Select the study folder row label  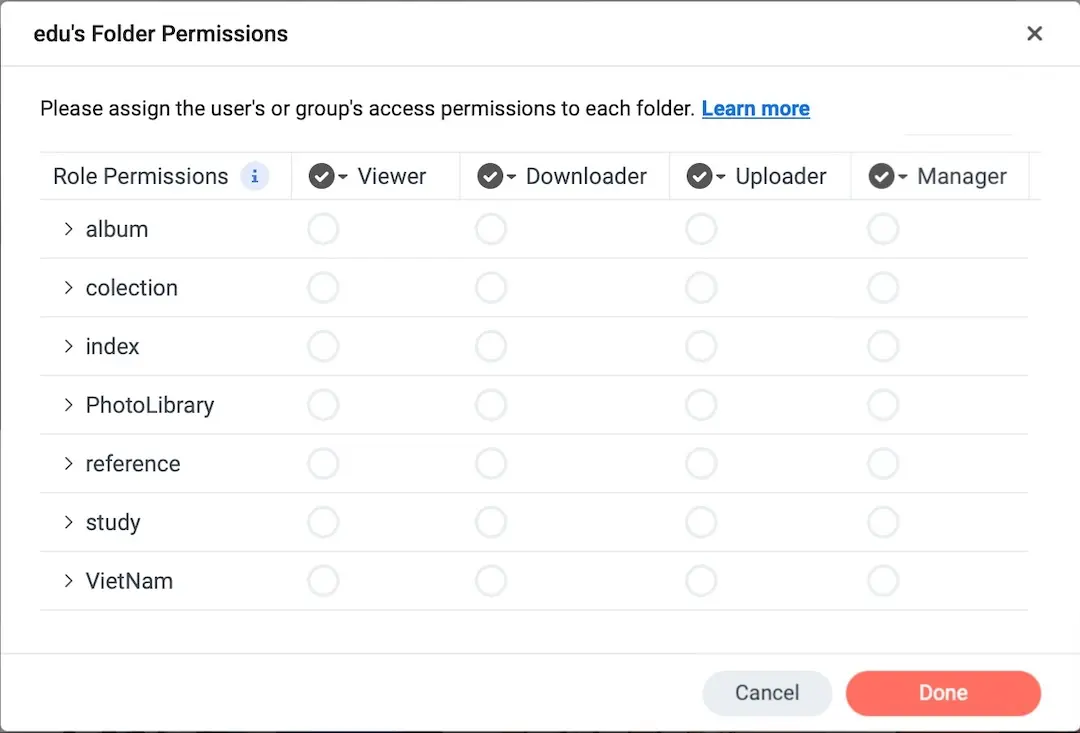point(113,523)
